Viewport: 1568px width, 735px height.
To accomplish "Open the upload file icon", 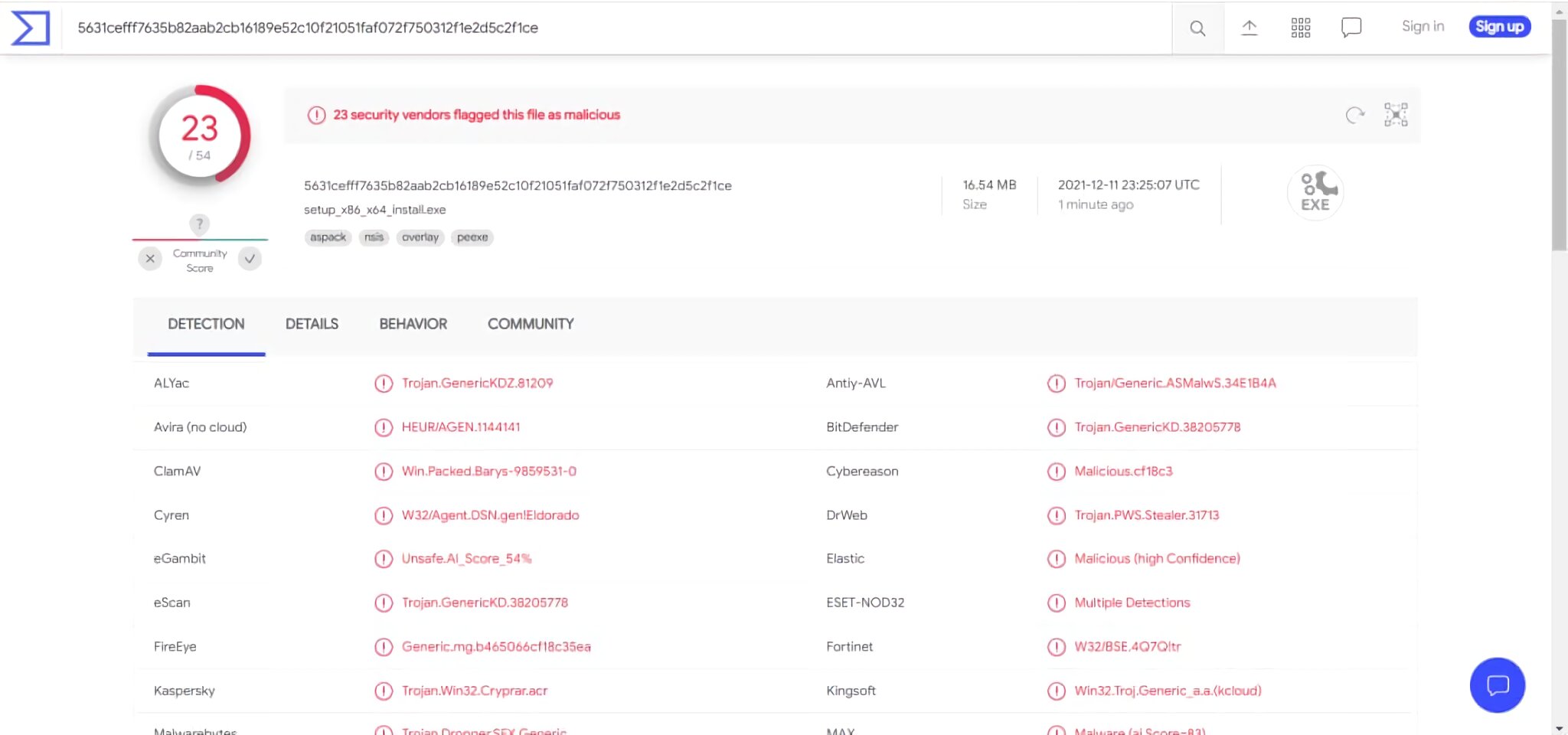I will click(1249, 28).
